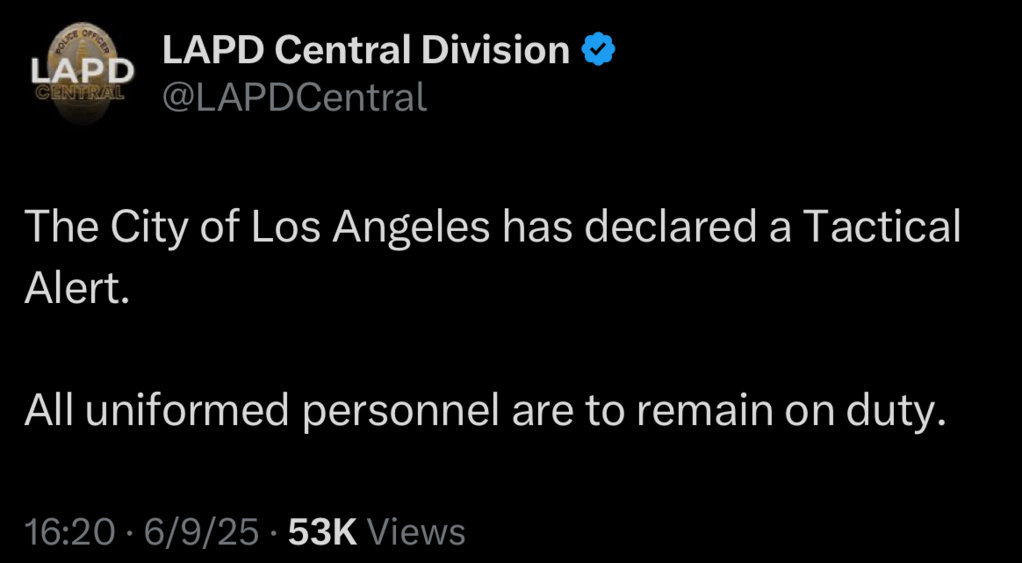Image resolution: width=1022 pixels, height=563 pixels.
Task: Click the Views label in footer
Action: click(x=416, y=532)
